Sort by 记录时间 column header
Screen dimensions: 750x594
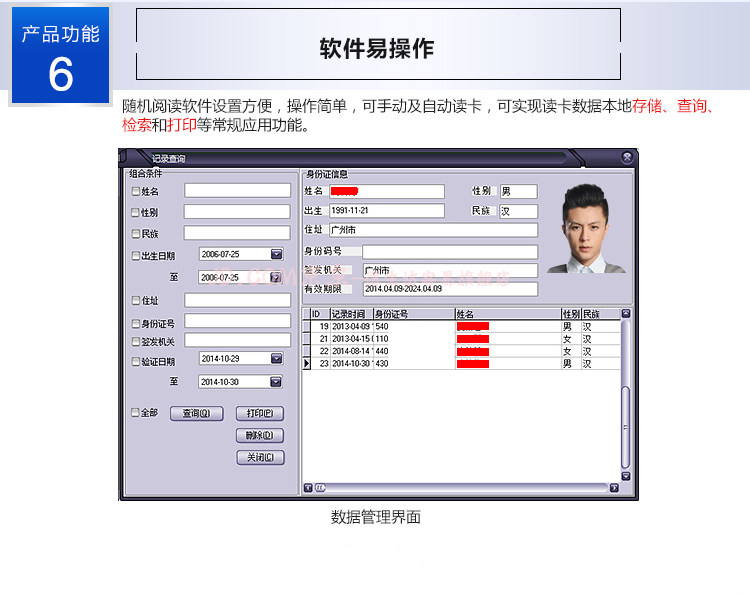(x=350, y=314)
